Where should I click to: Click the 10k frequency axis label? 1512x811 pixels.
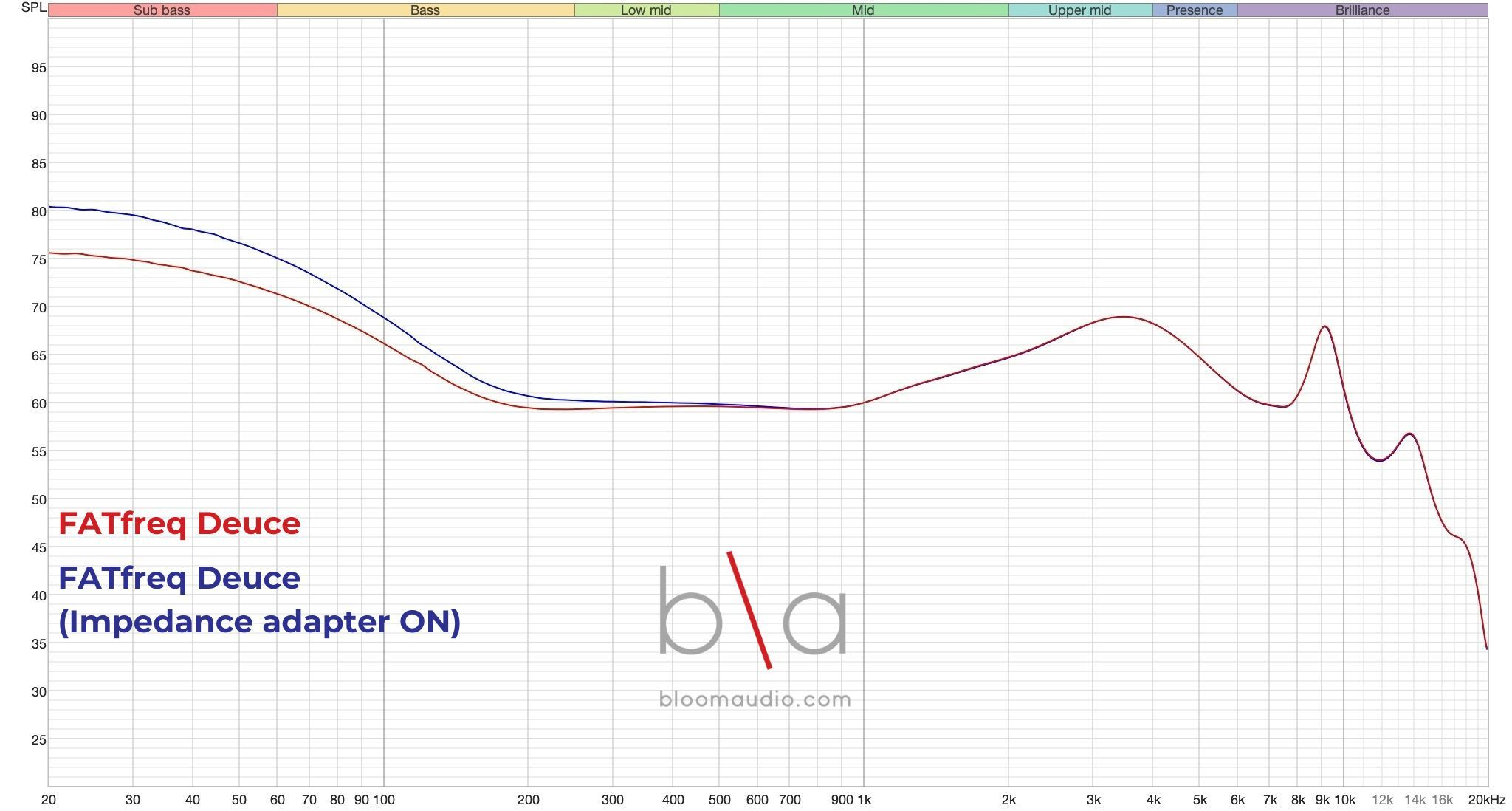click(1345, 800)
